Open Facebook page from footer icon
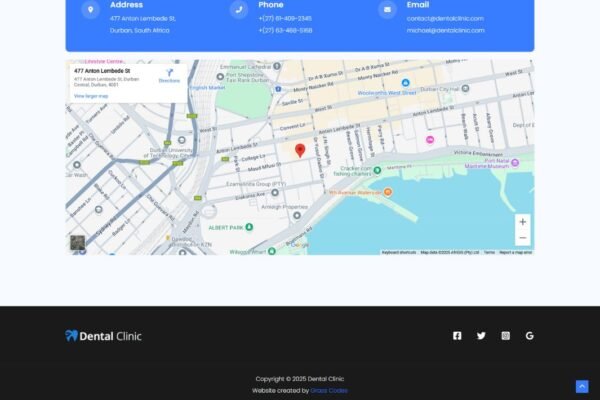The height and width of the screenshot is (400, 600). 457,336
